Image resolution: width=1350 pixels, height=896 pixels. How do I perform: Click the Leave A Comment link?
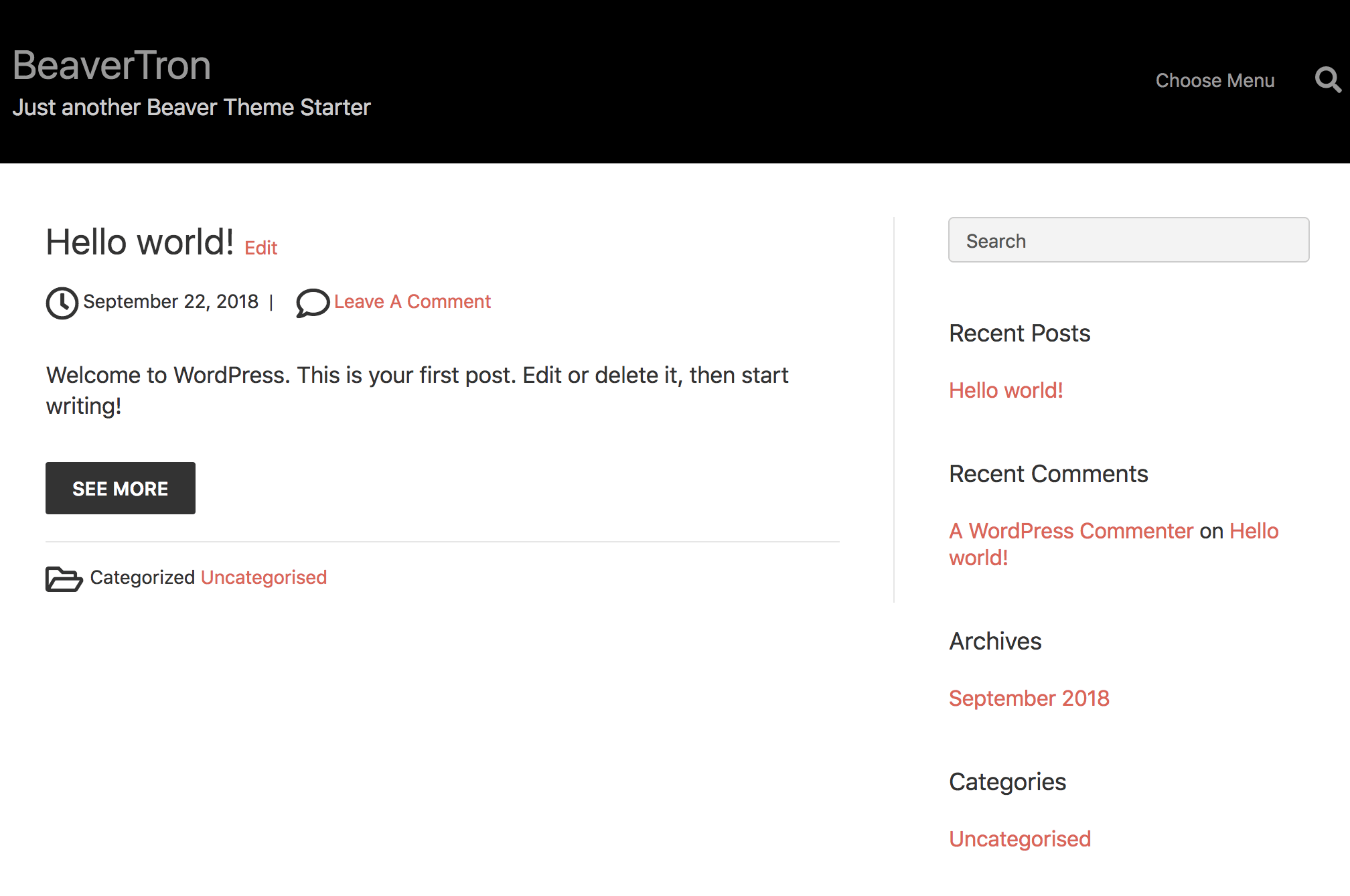(x=412, y=302)
